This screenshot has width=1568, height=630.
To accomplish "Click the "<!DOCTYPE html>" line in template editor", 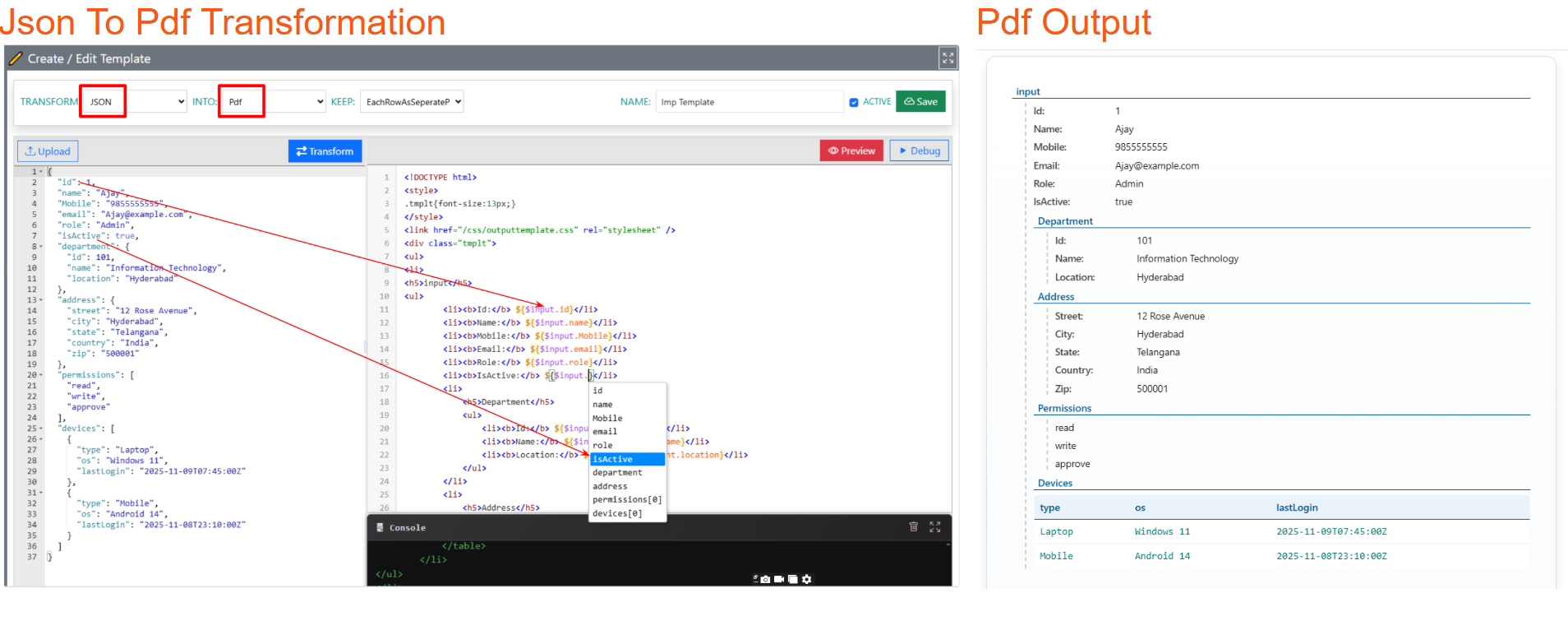I will coord(440,178).
